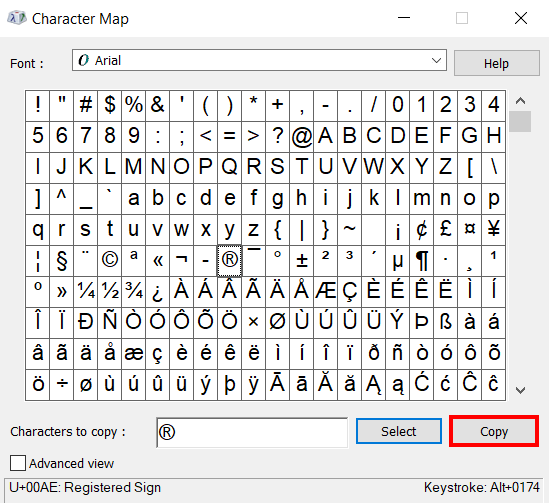Click the U+00AE: Registered Sign status text

coord(85,488)
